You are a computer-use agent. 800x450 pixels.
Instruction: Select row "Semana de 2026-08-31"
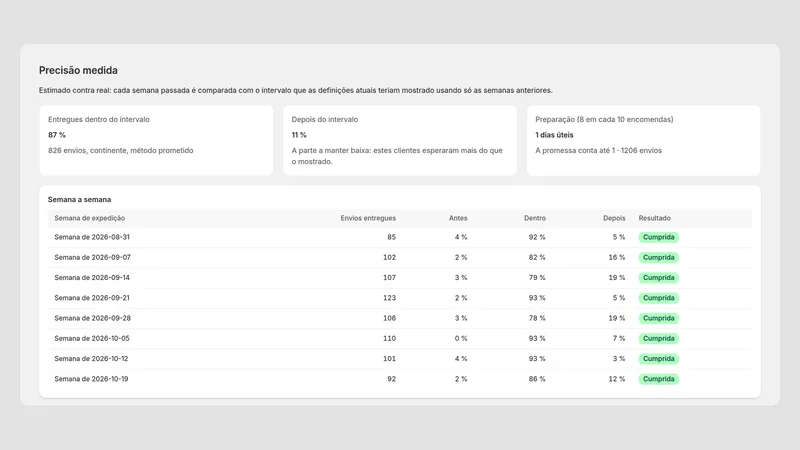400,237
